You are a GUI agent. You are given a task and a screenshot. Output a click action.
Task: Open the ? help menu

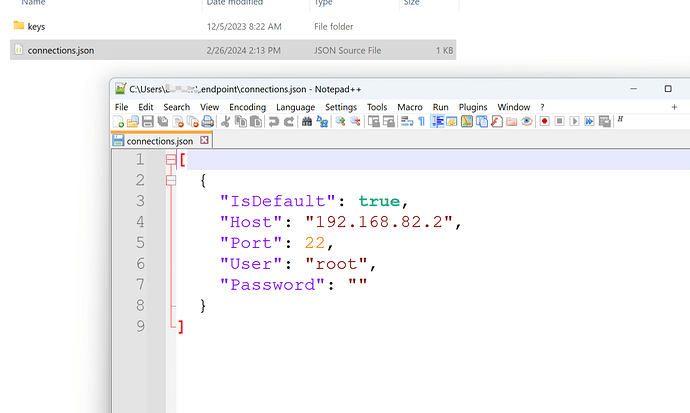click(542, 107)
